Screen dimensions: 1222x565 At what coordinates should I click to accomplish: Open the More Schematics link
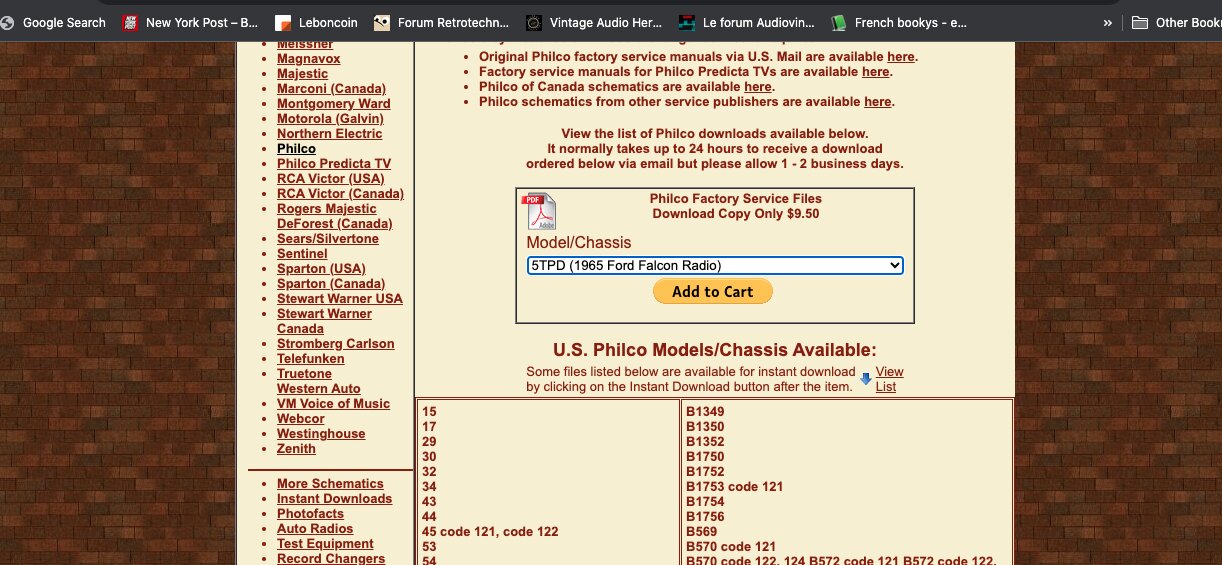point(330,484)
